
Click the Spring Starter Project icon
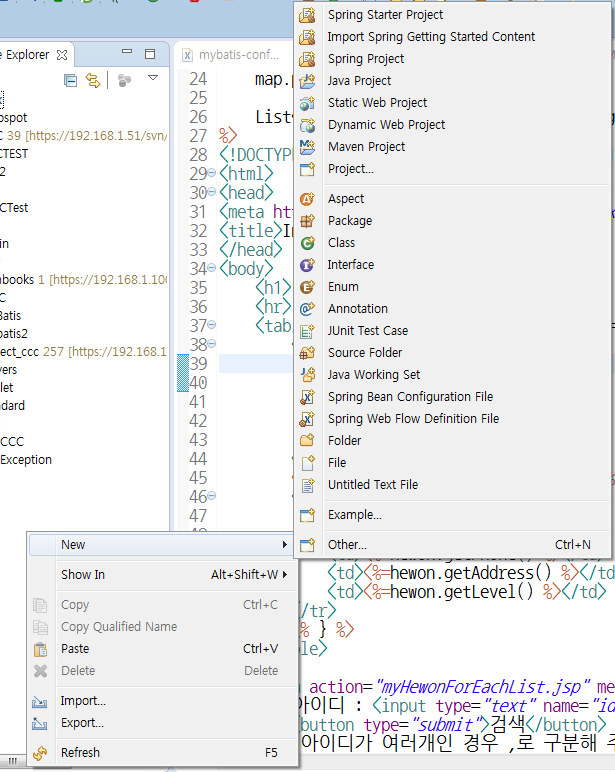(x=307, y=15)
